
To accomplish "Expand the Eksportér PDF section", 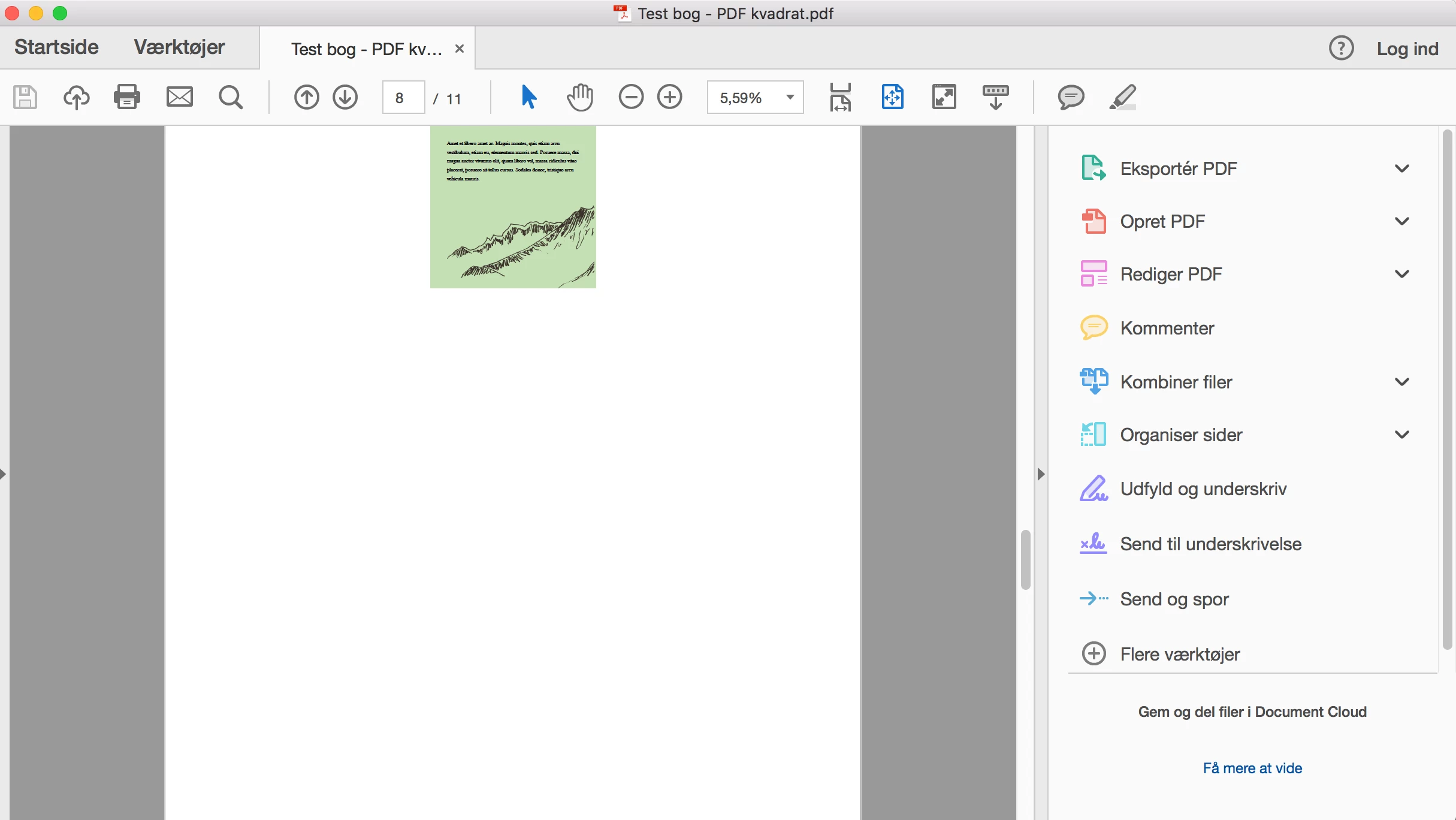I will pyautogui.click(x=1401, y=168).
